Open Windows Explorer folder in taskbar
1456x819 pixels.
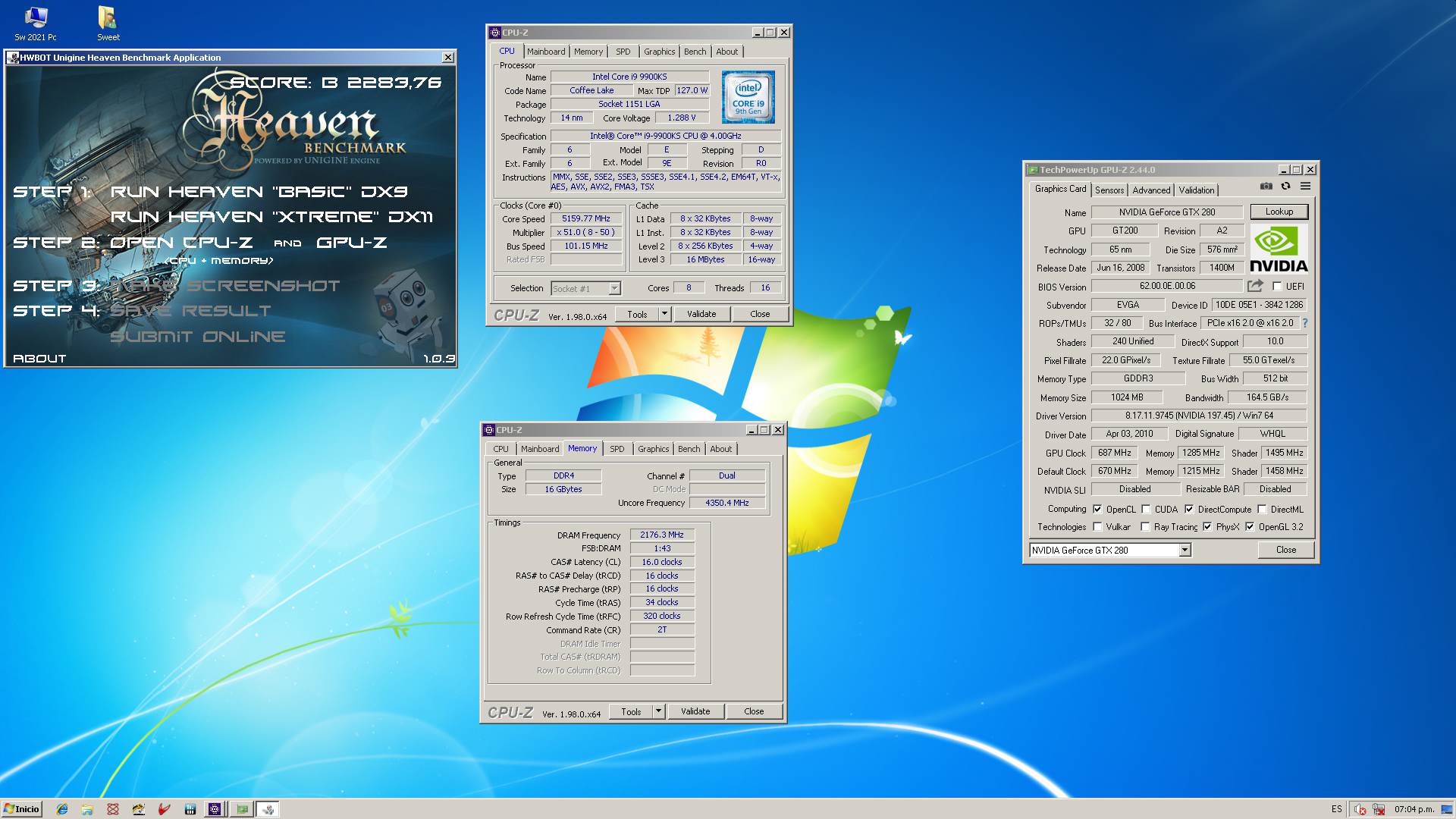tap(87, 809)
